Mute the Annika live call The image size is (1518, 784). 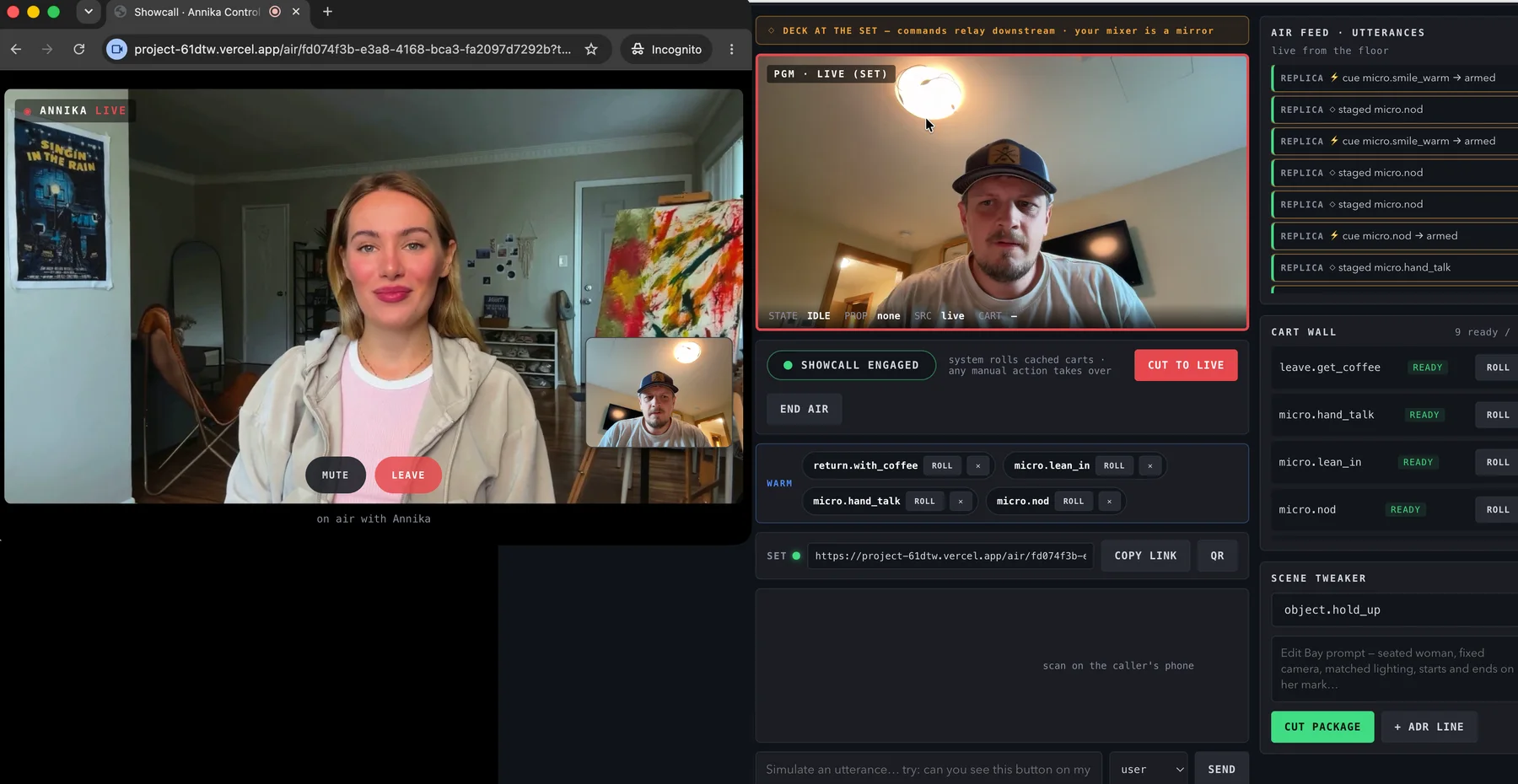[336, 475]
